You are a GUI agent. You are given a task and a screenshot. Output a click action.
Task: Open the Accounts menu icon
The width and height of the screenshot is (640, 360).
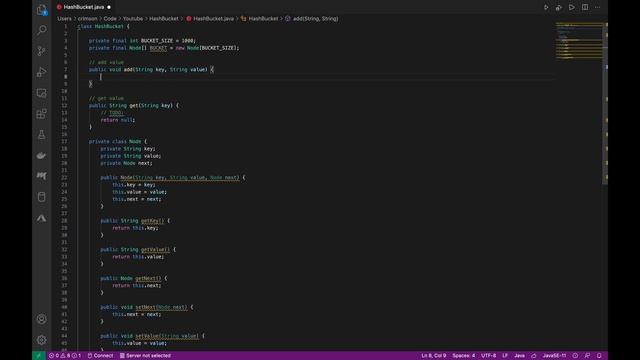(42, 319)
